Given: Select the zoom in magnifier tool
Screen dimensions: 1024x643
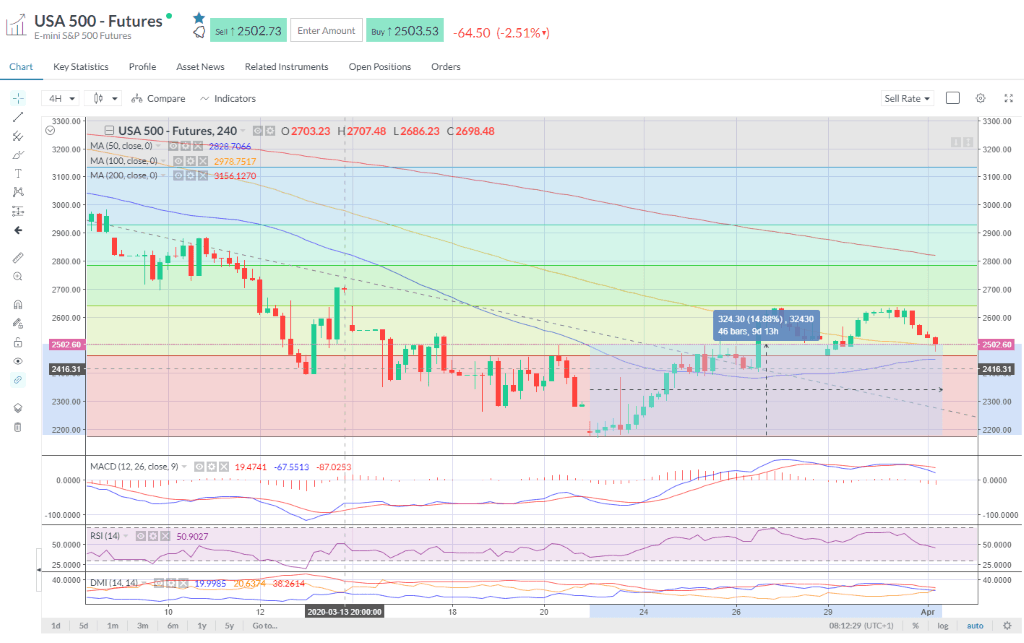Looking at the screenshot, I should (x=18, y=276).
